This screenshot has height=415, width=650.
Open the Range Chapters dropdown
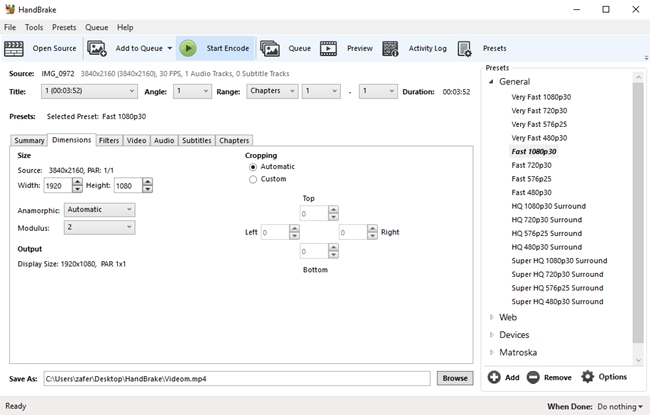(x=272, y=91)
